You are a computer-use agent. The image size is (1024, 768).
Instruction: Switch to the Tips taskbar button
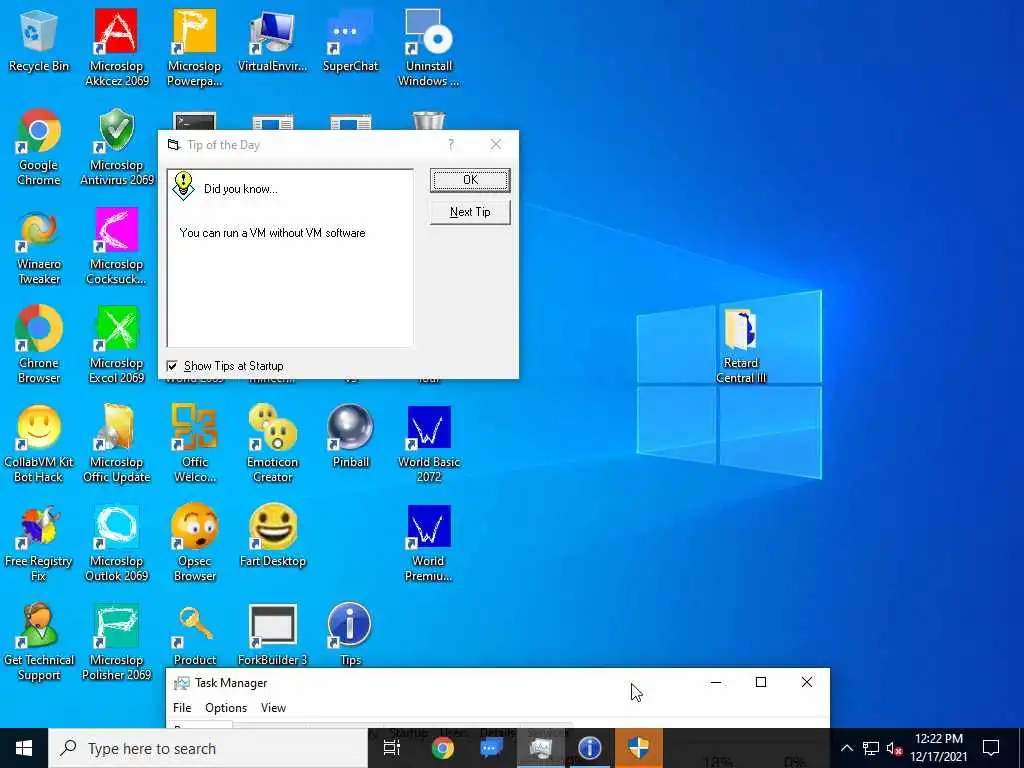click(590, 748)
